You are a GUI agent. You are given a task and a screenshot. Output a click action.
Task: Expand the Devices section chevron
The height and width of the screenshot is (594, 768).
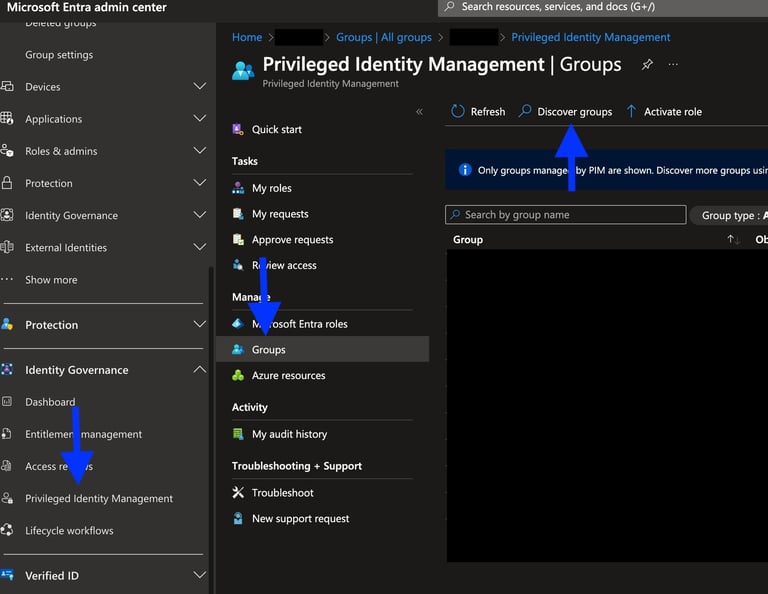199,86
